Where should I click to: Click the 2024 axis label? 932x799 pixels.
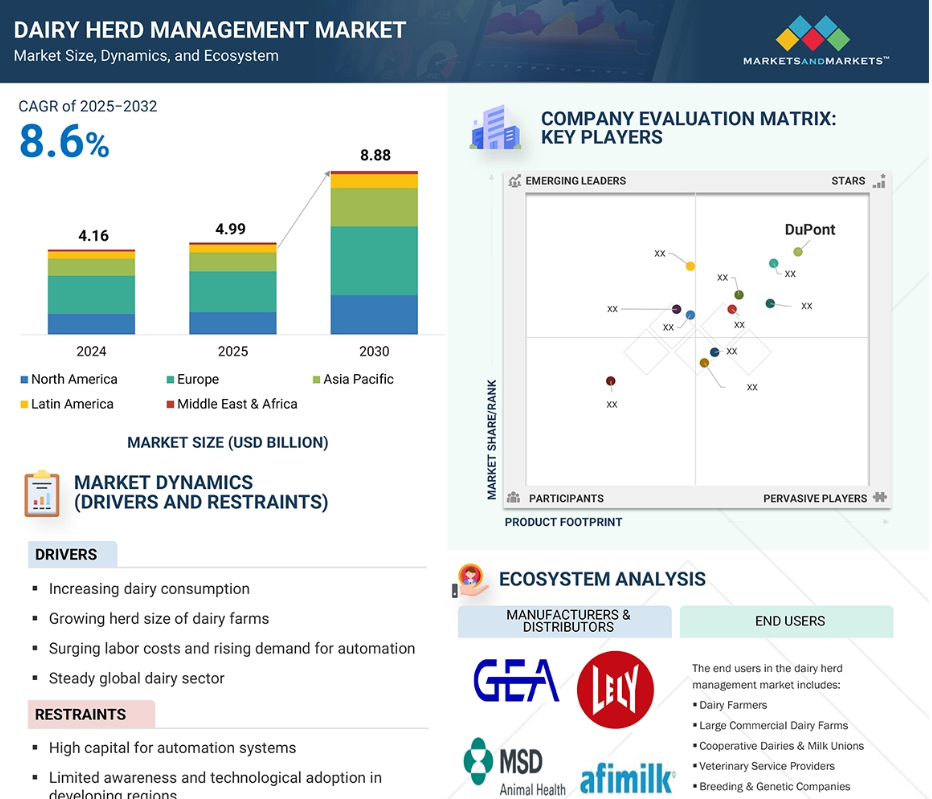92,351
